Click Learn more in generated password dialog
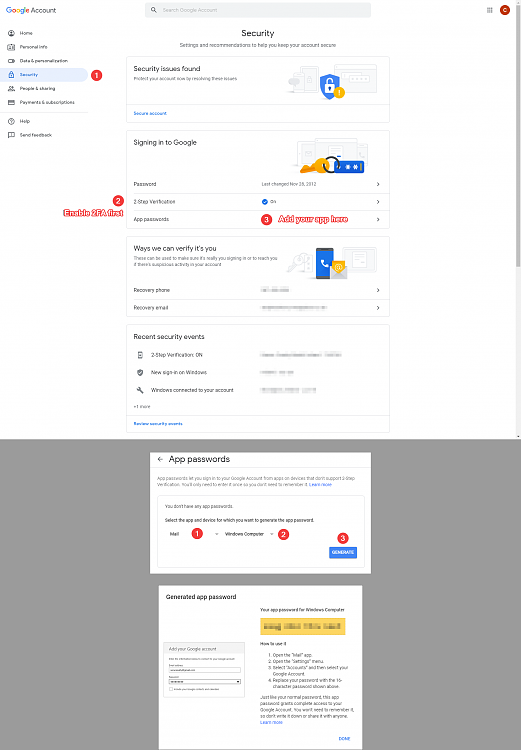Viewport: 521px width, 750px height. [271, 722]
